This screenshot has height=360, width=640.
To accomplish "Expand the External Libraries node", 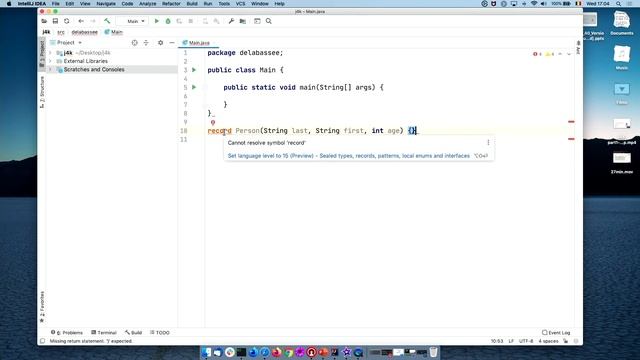I will pos(51,61).
